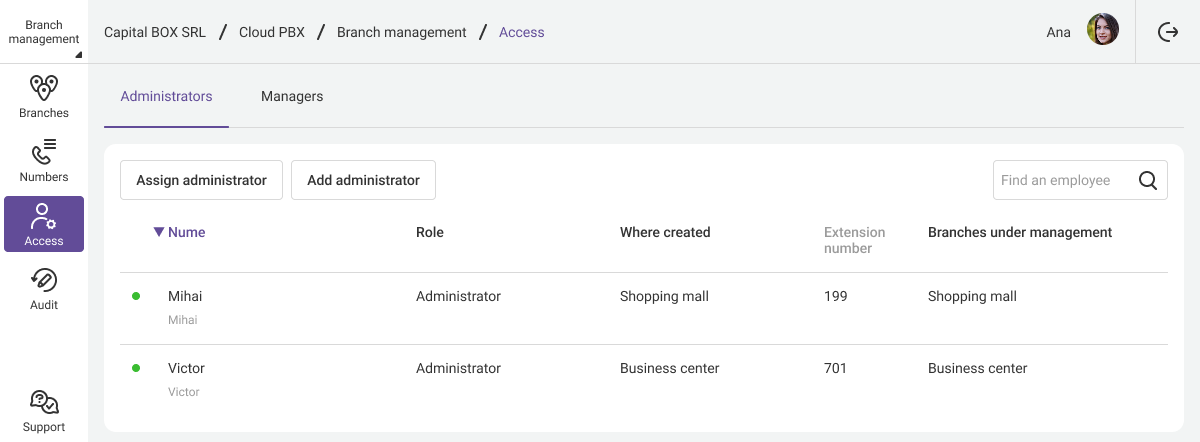The height and width of the screenshot is (442, 1200).
Task: Click the search magnifier icon
Action: click(1148, 181)
